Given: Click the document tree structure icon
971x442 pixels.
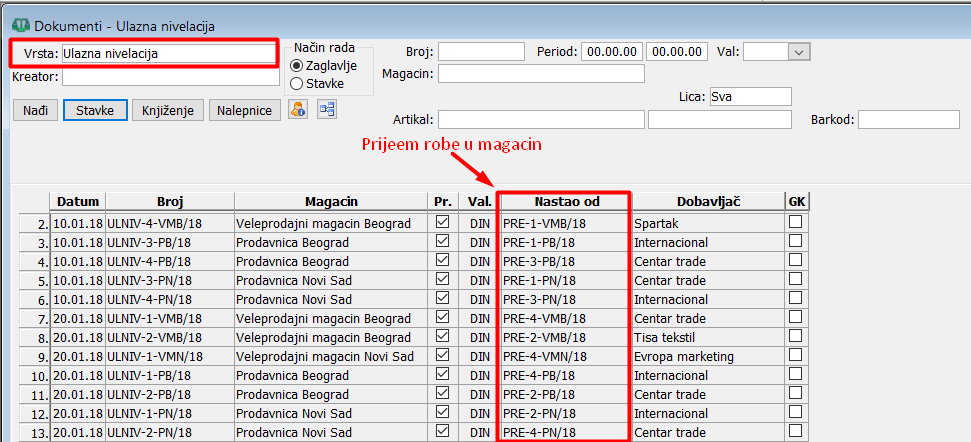Looking at the screenshot, I should point(327,110).
